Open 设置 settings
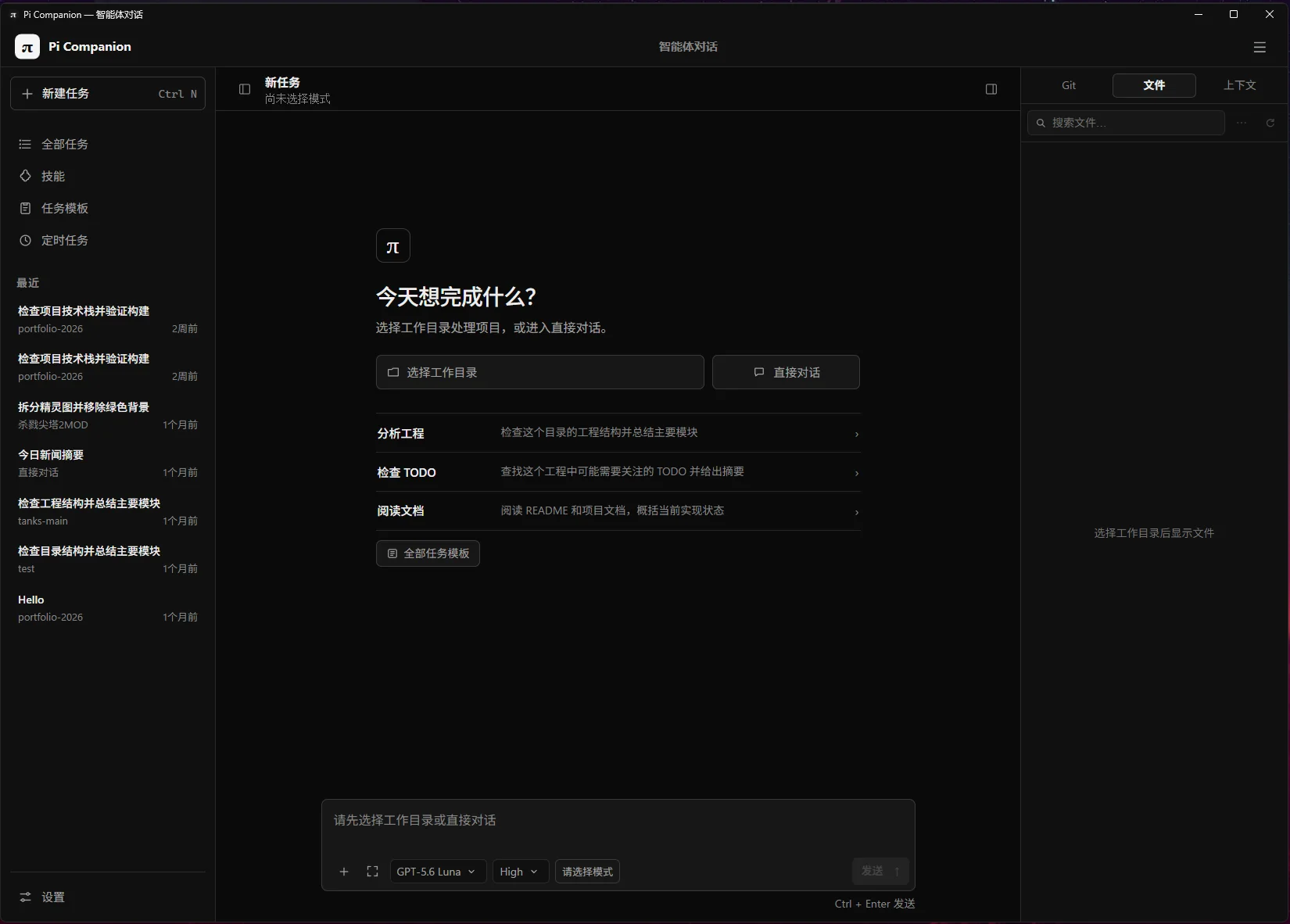Image resolution: width=1290 pixels, height=924 pixels. click(x=108, y=897)
